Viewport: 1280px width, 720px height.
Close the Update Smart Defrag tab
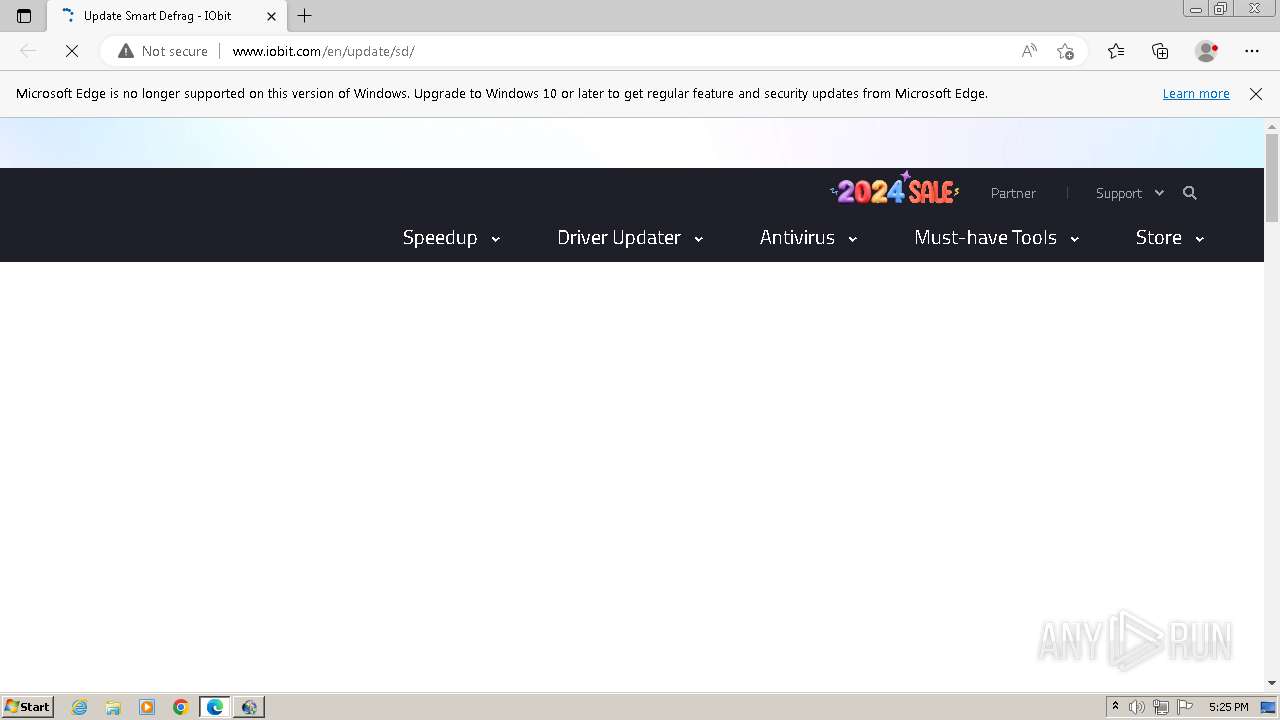coord(271,16)
